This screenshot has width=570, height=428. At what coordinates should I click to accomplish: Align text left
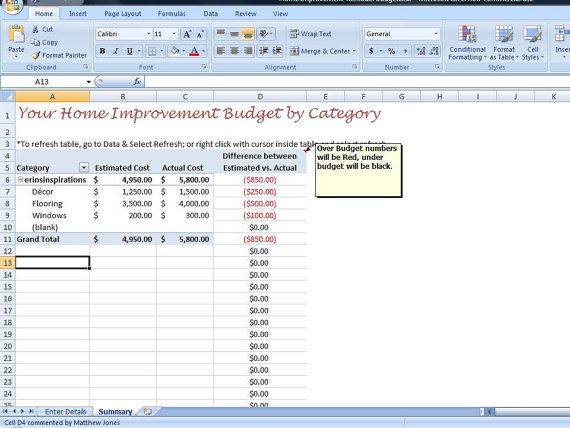tap(221, 51)
